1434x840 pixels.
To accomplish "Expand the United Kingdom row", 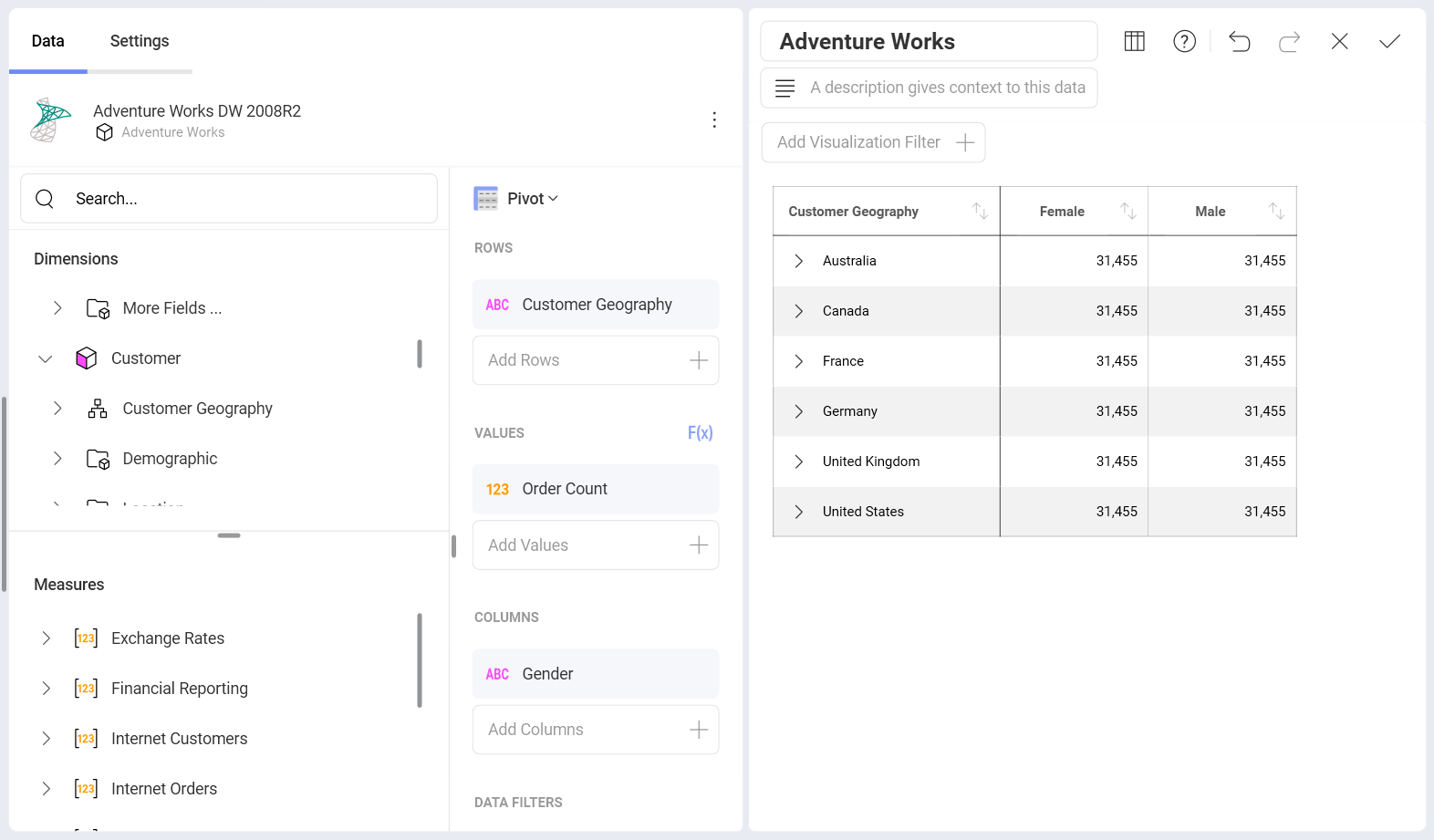I will (x=799, y=461).
